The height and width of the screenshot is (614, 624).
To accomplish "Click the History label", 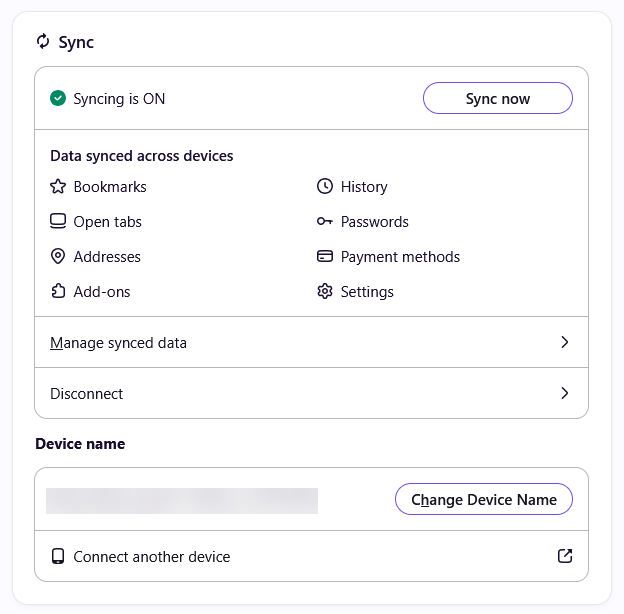I will pos(364,187).
